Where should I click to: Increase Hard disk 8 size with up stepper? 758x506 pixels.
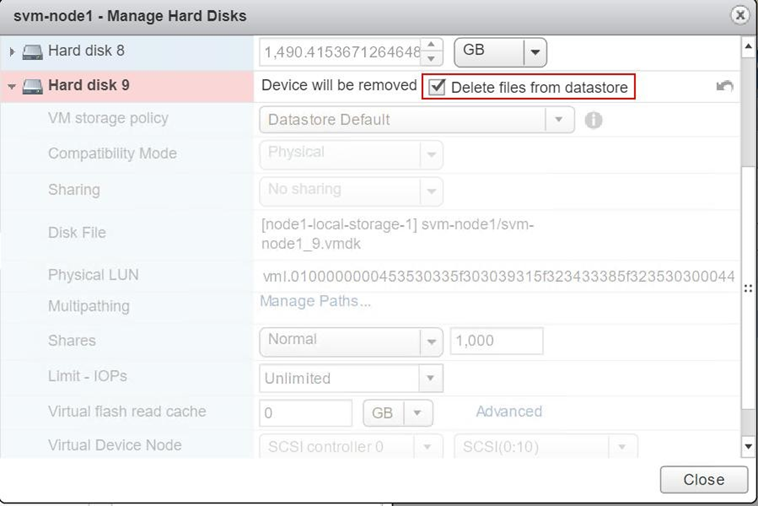(432, 45)
